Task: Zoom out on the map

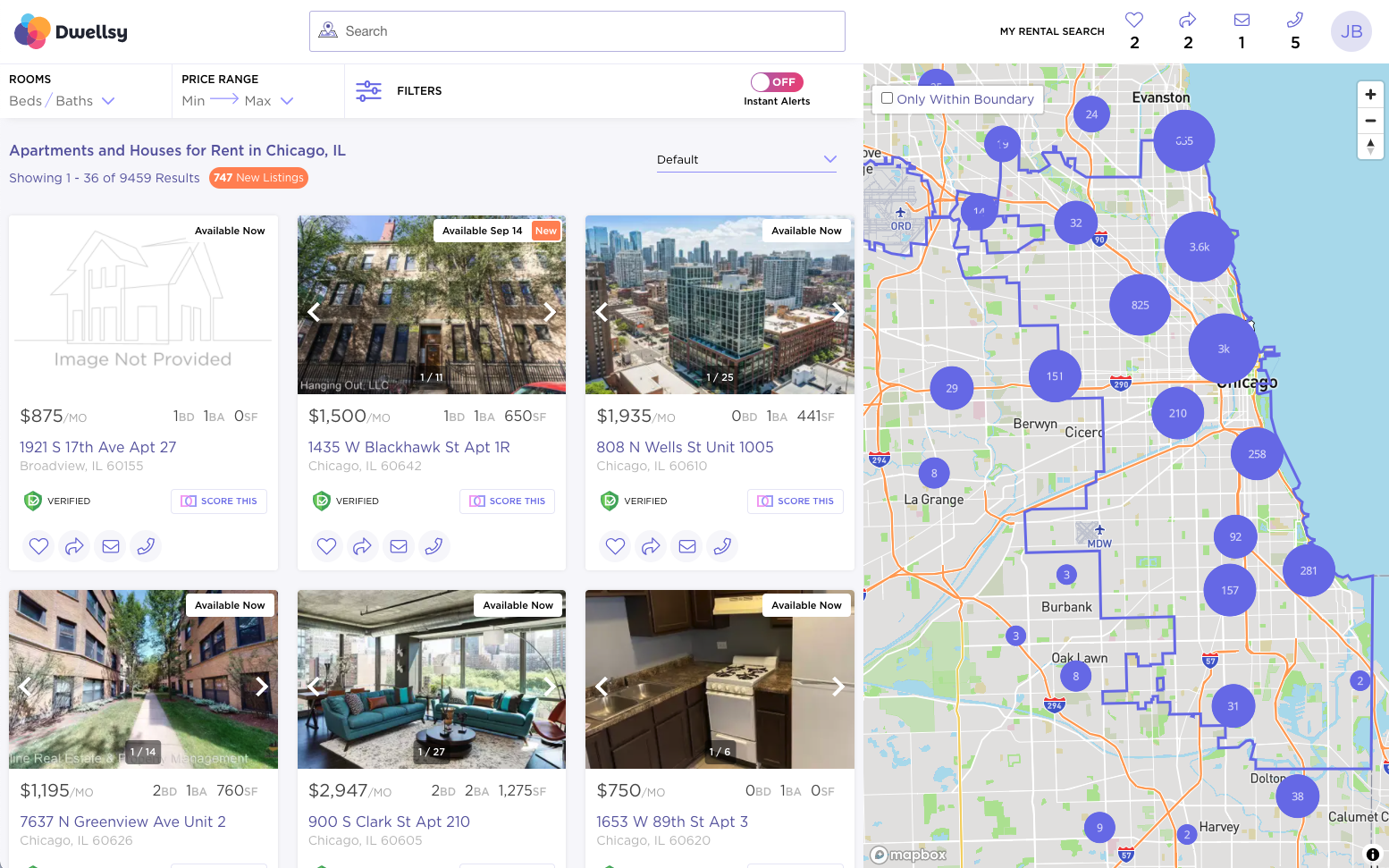Action: click(1370, 120)
